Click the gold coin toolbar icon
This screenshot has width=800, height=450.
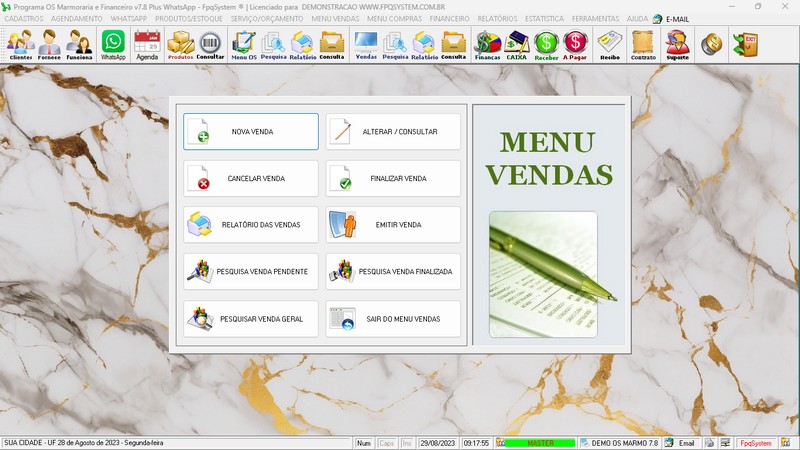[711, 45]
